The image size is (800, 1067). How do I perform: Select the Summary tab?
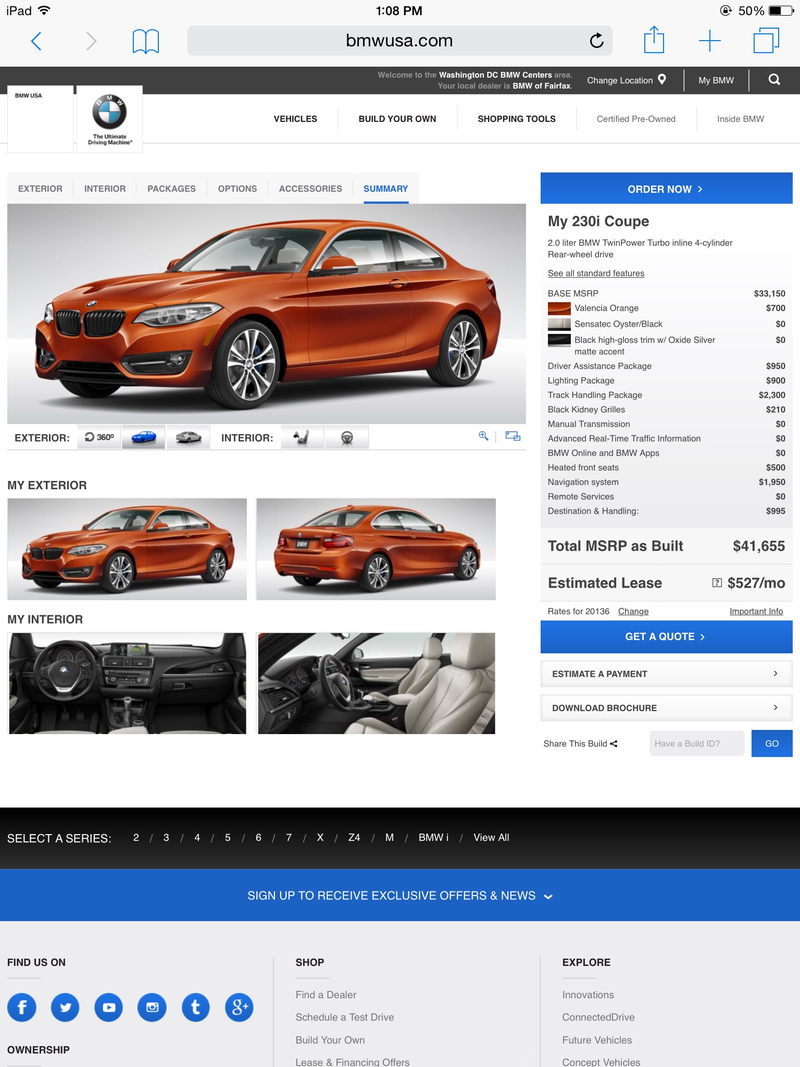point(386,188)
